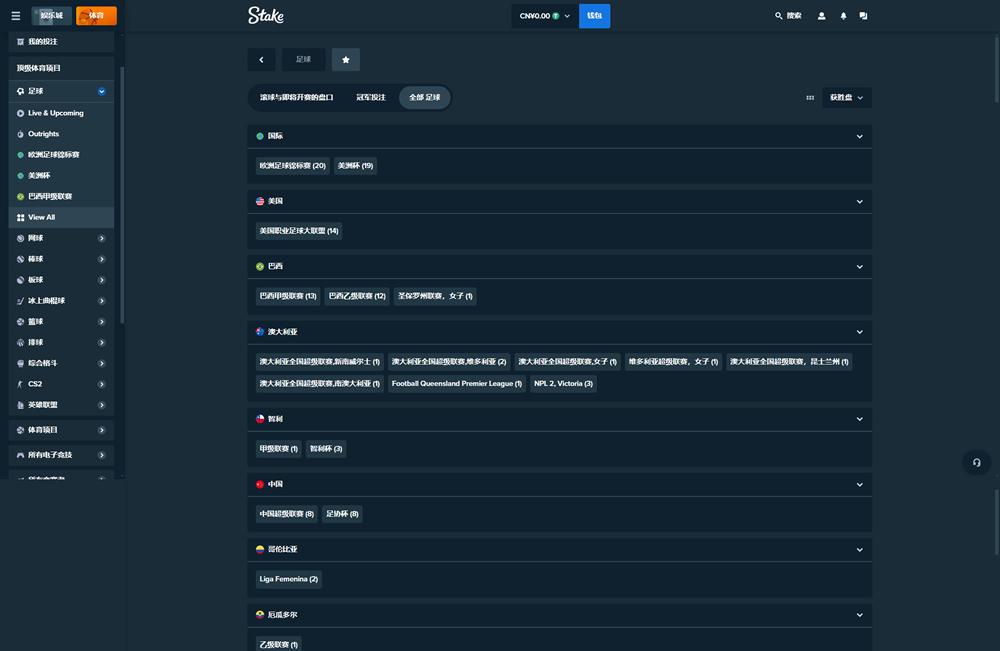Click the 美国 flag icon
Screen dimensions: 1000x651
point(260,201)
